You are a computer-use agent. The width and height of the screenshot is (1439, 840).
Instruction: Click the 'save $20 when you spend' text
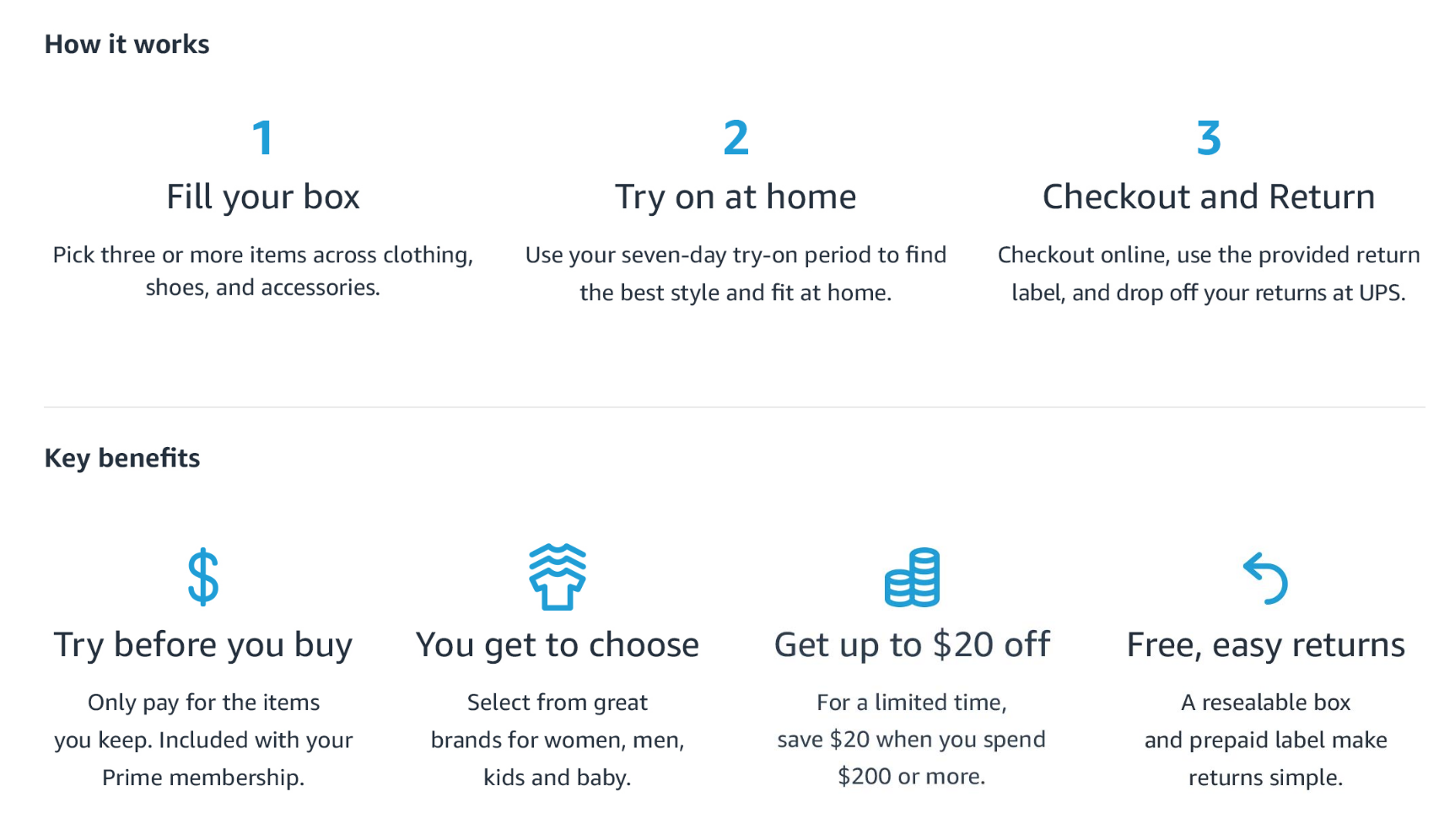point(912,740)
